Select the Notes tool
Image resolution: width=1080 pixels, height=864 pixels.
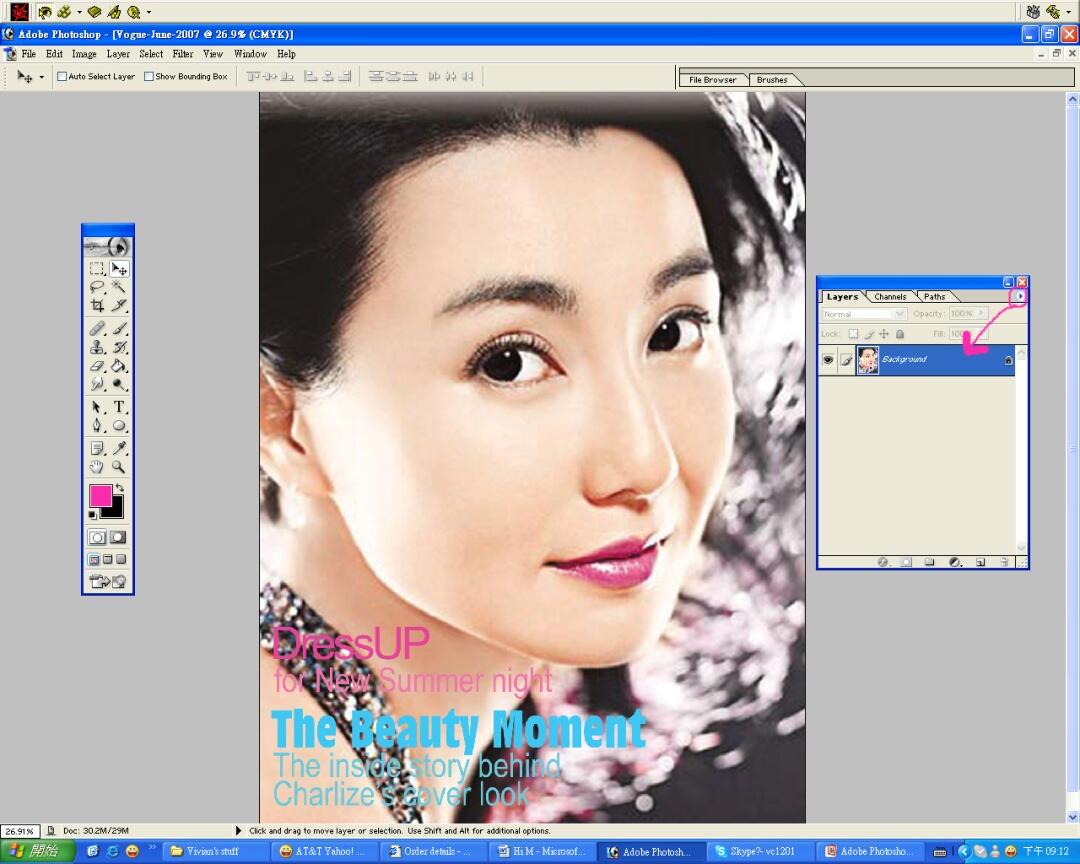[97, 449]
